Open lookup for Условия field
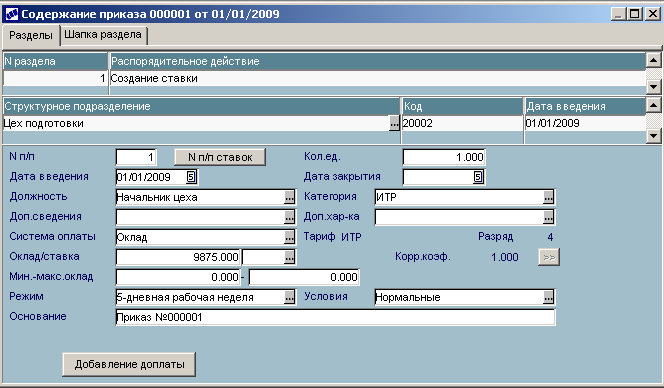Screen dimensions: 664x388 coord(548,297)
